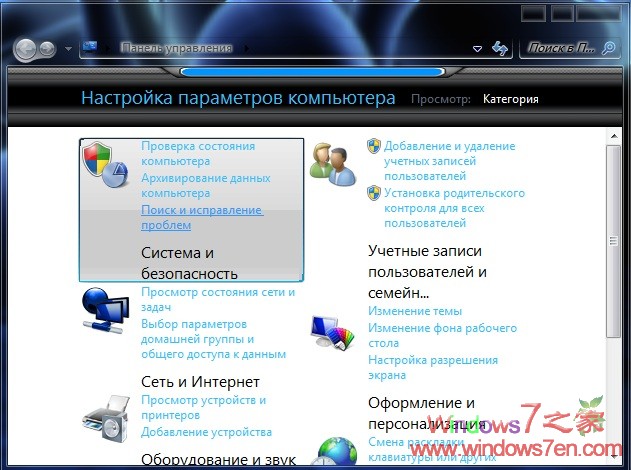Click Установка родительского контроля link
Screen dimensions: 631x470
(x=454, y=208)
